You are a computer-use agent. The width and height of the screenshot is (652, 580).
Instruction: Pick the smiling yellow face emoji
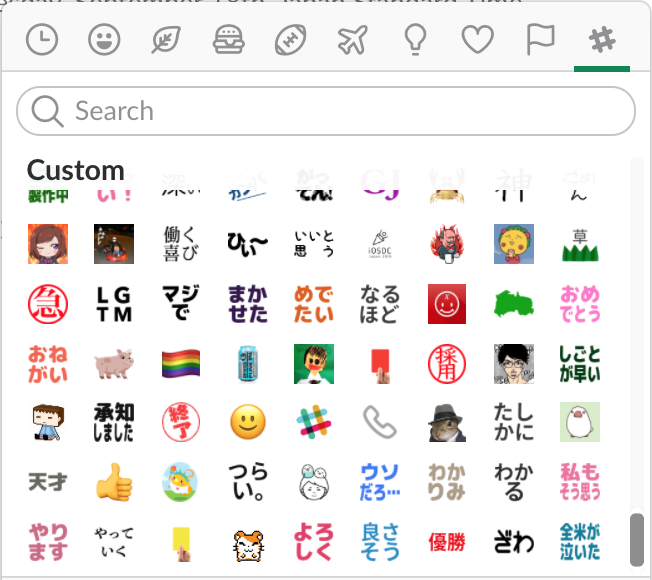(247, 422)
